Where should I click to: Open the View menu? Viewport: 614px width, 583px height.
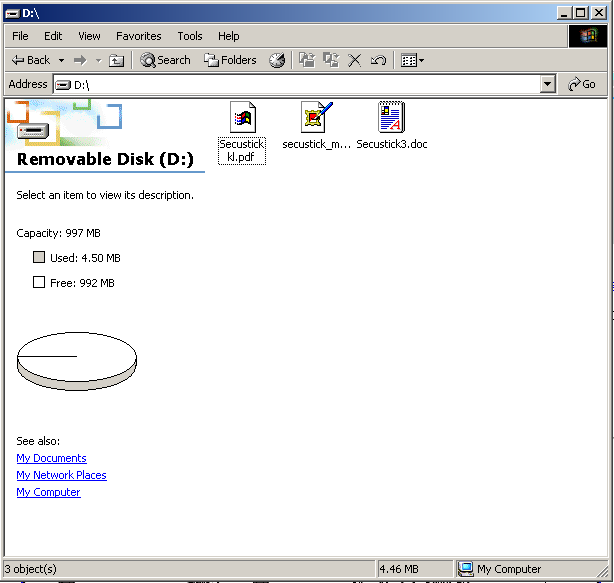[89, 36]
